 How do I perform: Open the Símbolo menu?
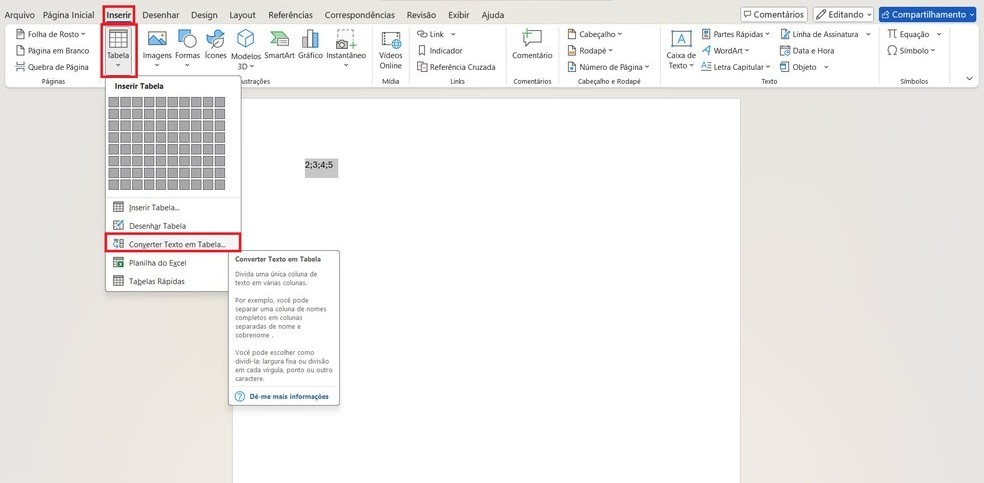tap(911, 51)
